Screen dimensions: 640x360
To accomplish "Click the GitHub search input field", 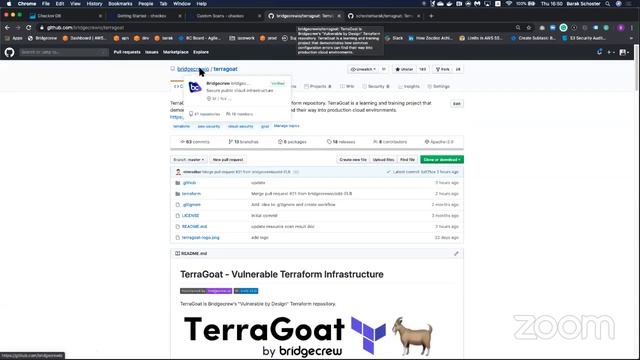I will pyautogui.click(x=63, y=52).
